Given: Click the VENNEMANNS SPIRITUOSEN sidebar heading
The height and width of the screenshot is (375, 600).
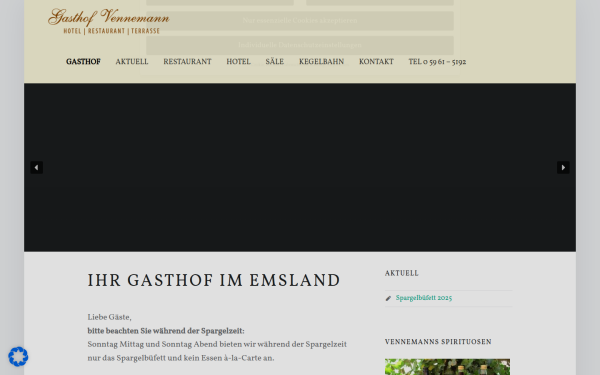Looking at the screenshot, I should 438,342.
